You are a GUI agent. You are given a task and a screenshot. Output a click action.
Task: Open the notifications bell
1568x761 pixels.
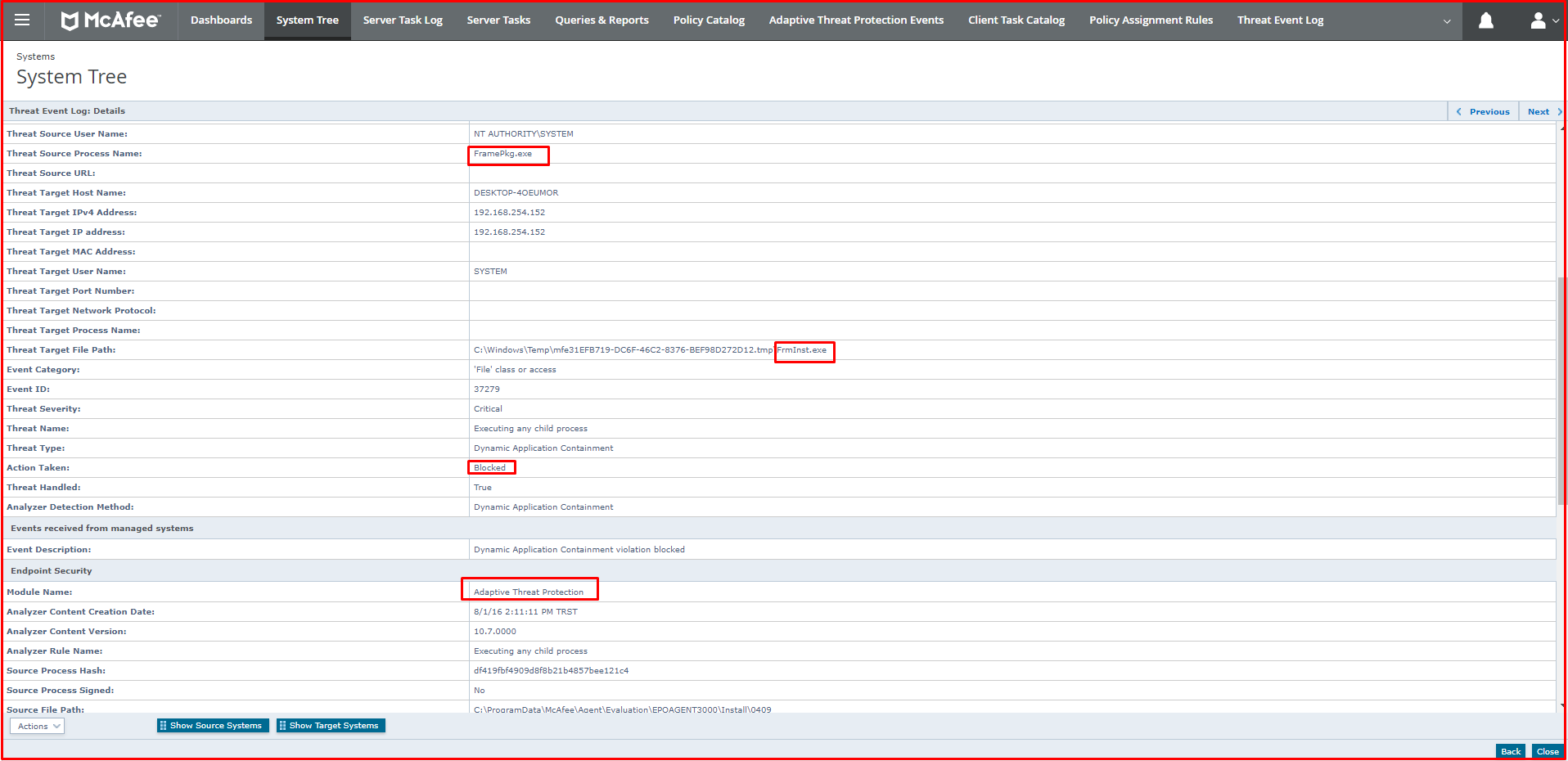click(x=1486, y=20)
